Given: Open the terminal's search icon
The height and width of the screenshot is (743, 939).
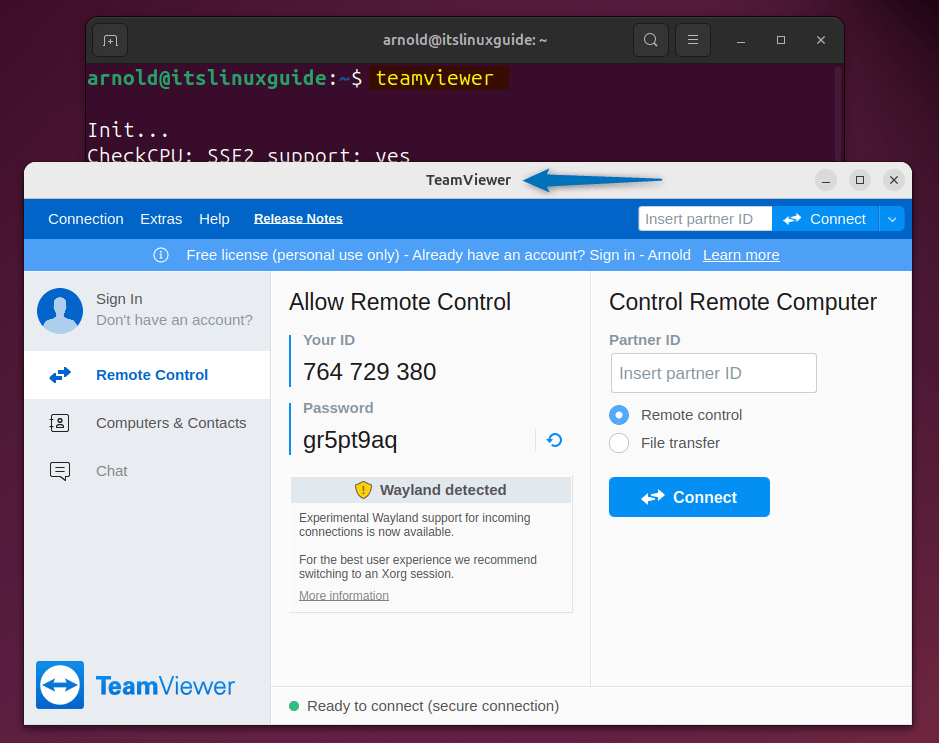Looking at the screenshot, I should pos(650,40).
